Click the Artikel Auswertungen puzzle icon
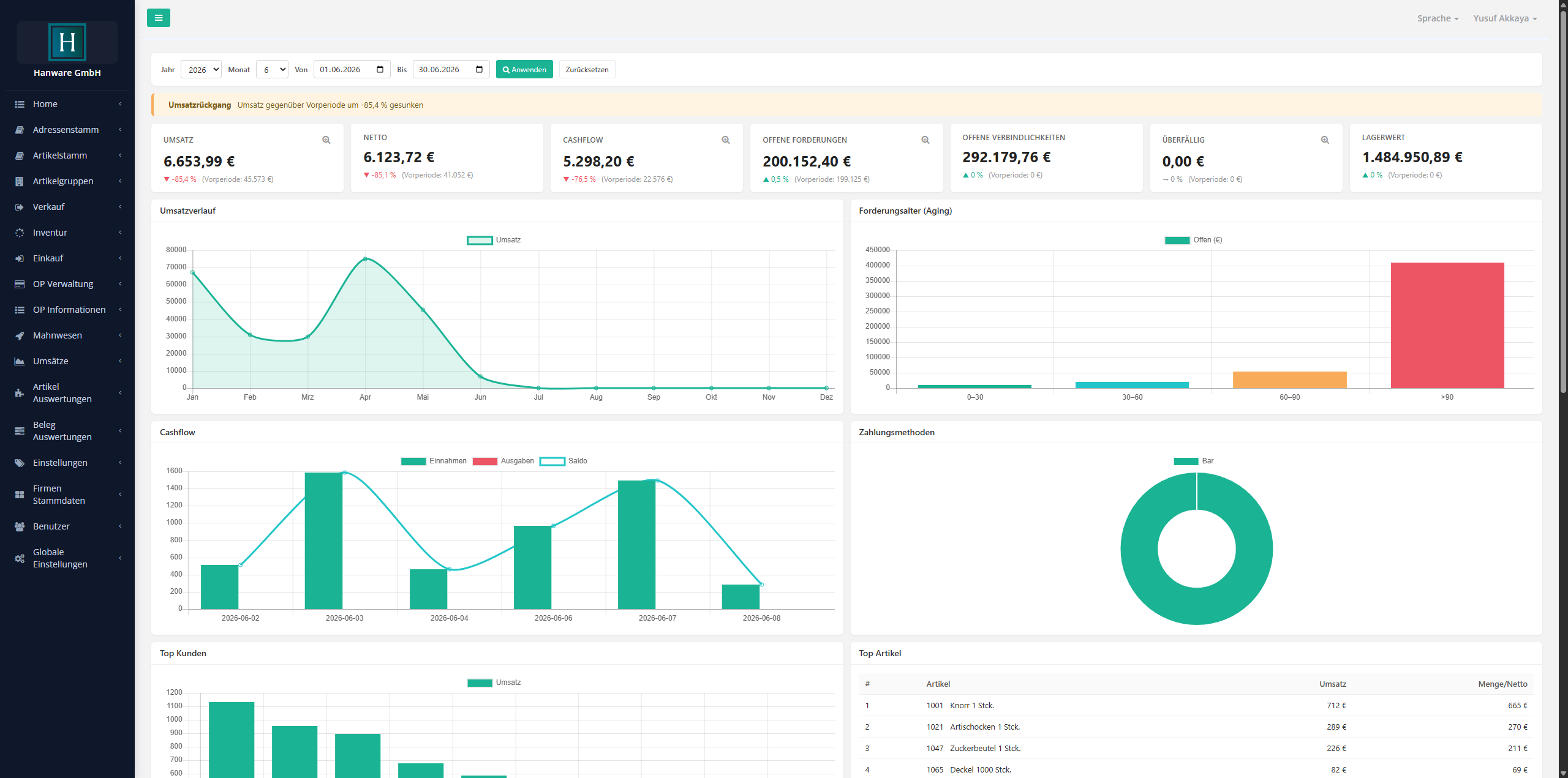 20,393
